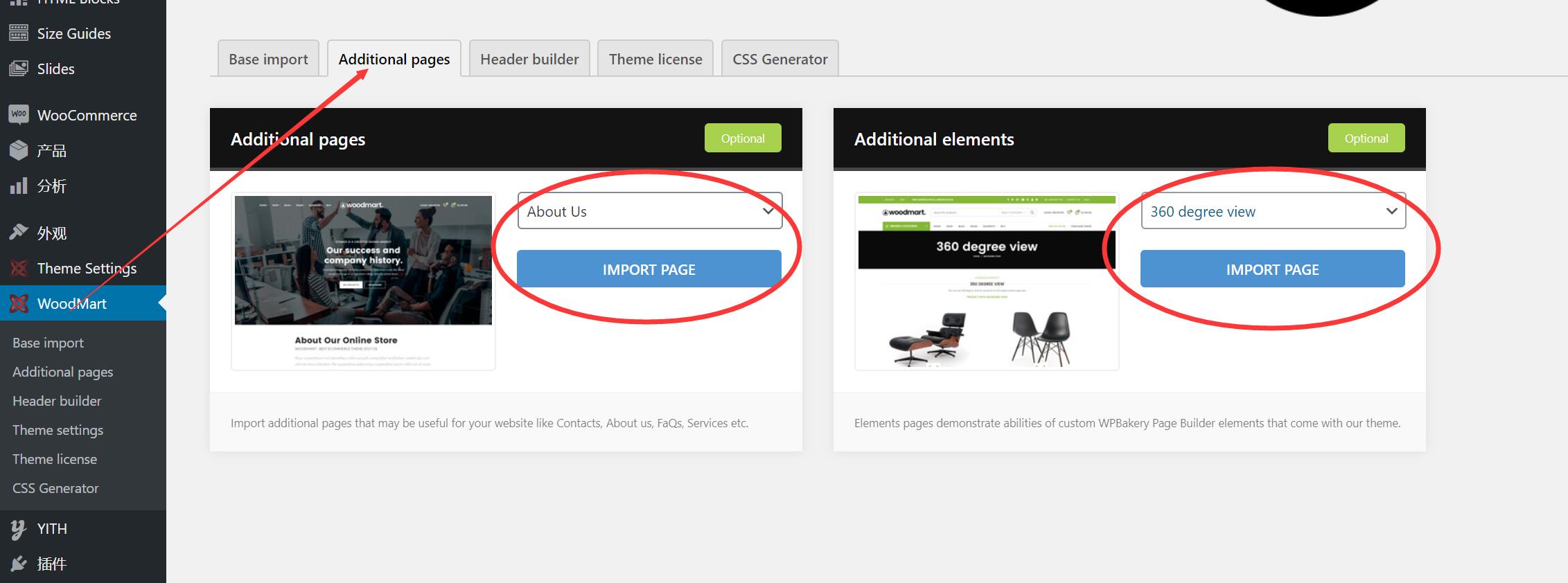Click the Theme Settings icon in sidebar
The width and height of the screenshot is (1568, 583).
19,268
